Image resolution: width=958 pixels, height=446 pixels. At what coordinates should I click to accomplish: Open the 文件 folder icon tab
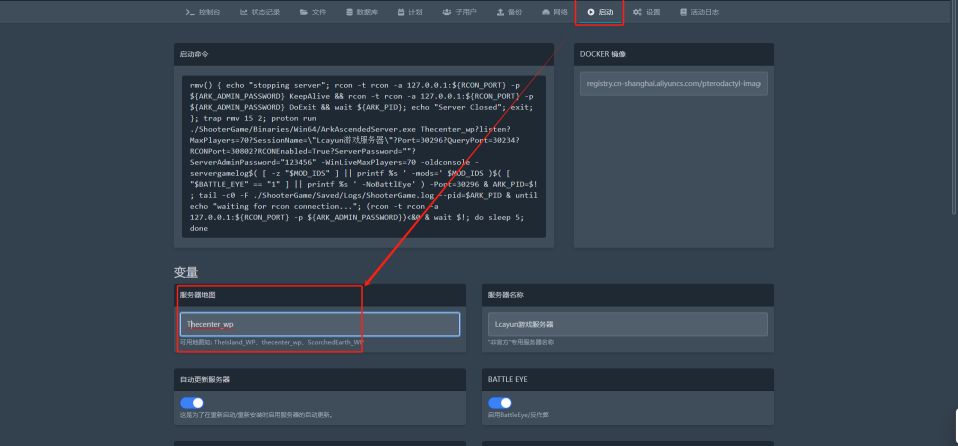point(313,12)
